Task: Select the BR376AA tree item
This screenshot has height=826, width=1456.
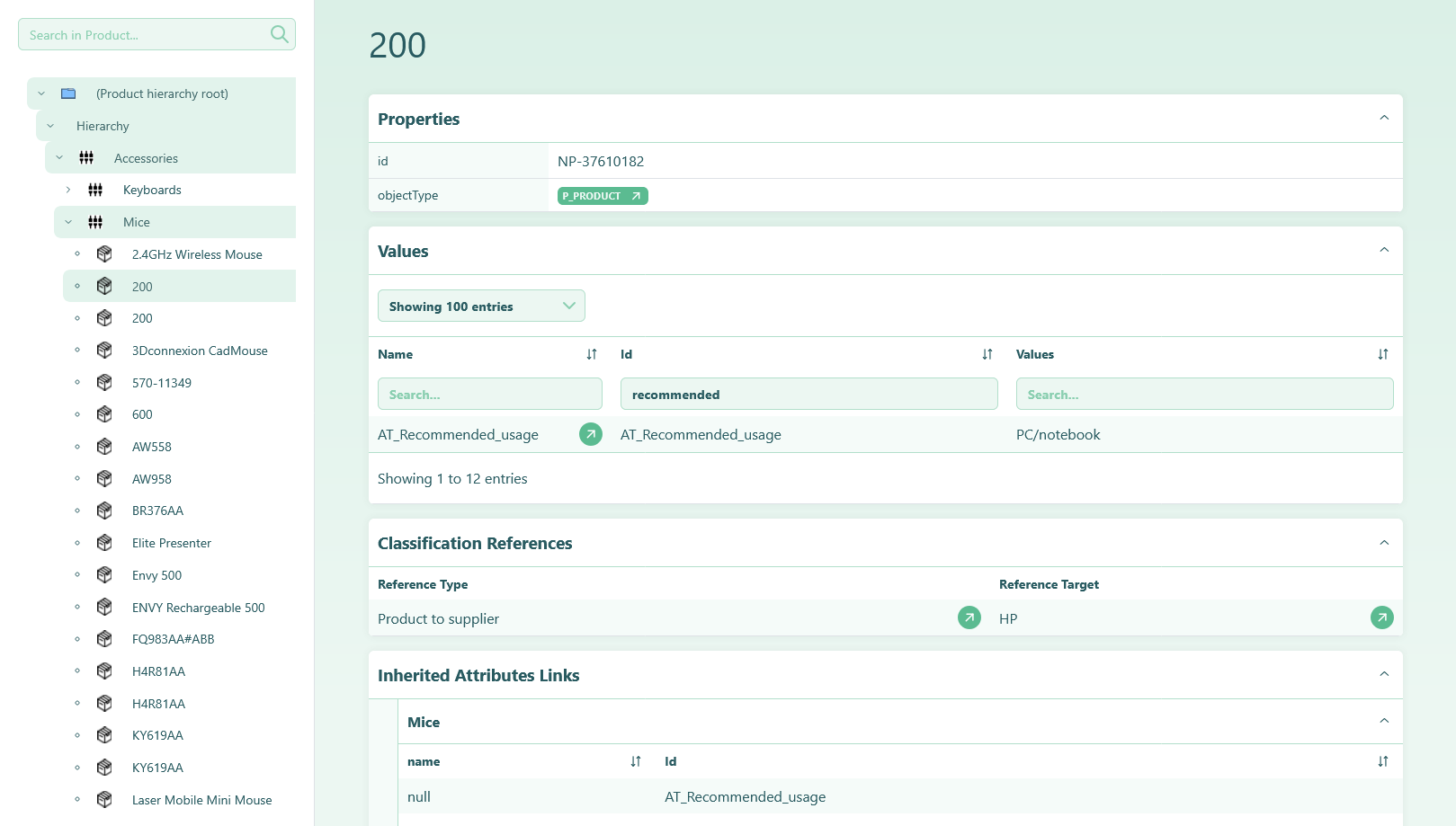Action: [157, 511]
